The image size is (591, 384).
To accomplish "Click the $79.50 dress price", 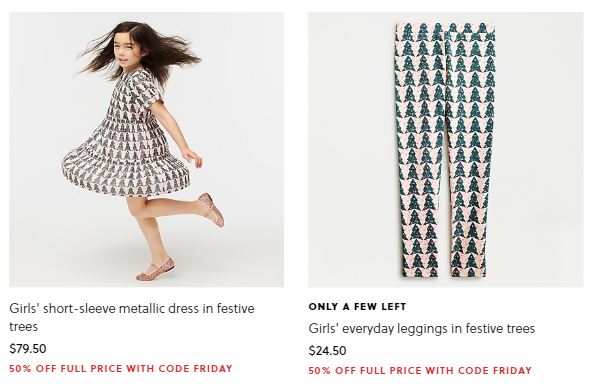I will (28, 349).
